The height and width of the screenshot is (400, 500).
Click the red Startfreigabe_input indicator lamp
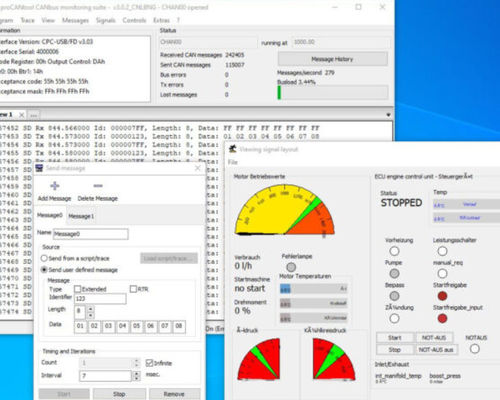442,318
